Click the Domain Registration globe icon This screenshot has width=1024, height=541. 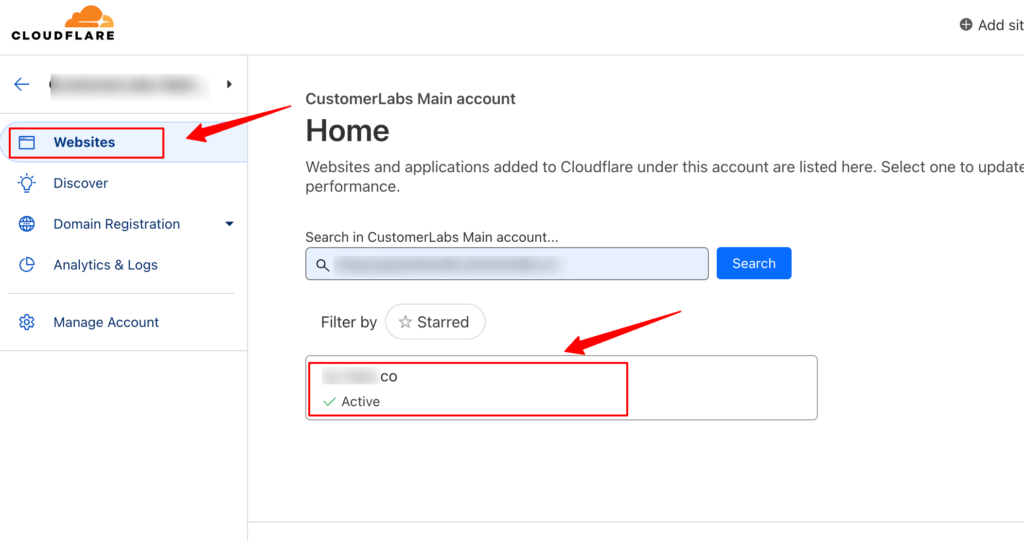coord(27,224)
